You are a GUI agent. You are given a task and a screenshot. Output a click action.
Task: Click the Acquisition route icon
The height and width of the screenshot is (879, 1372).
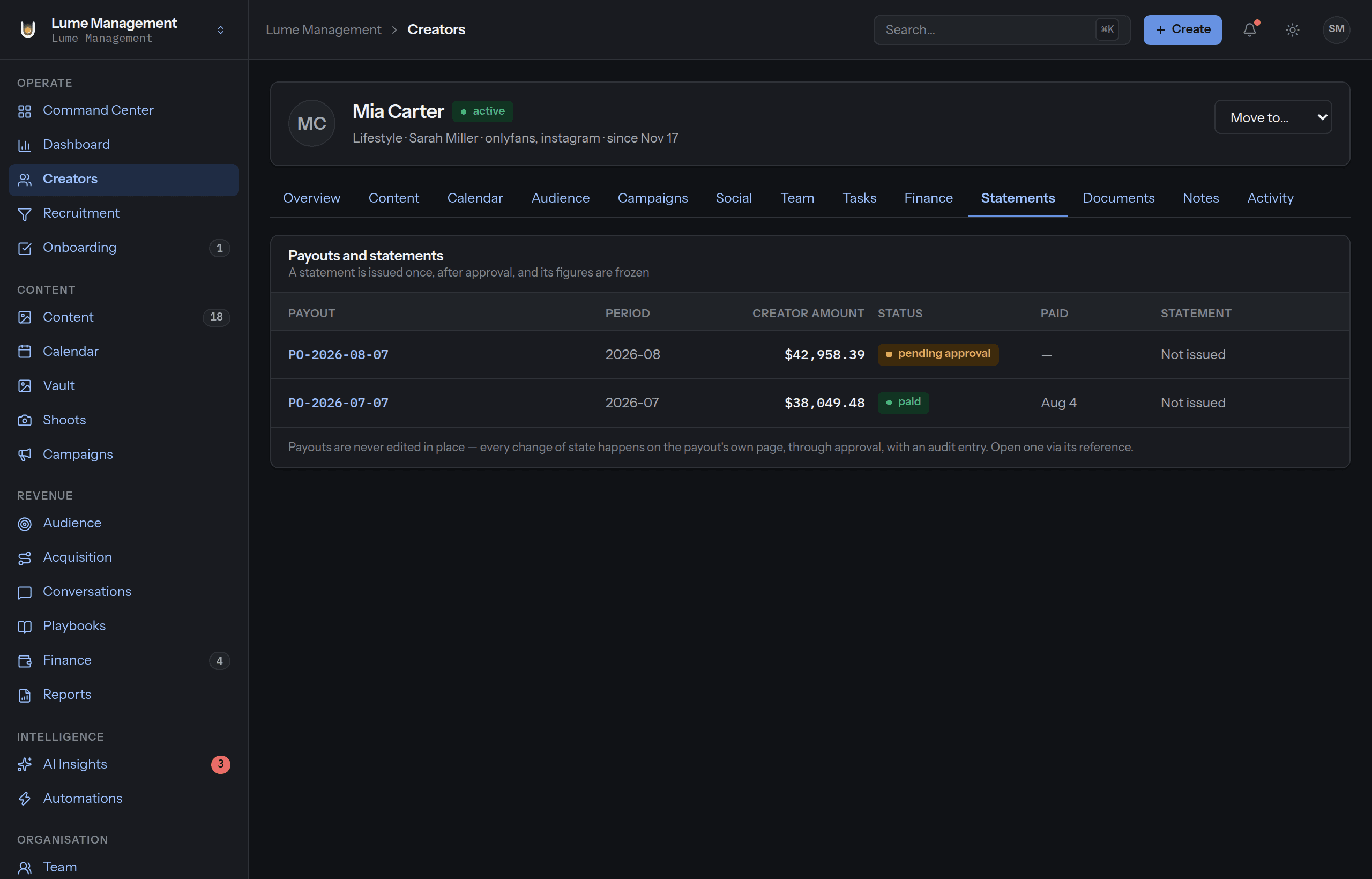25,557
